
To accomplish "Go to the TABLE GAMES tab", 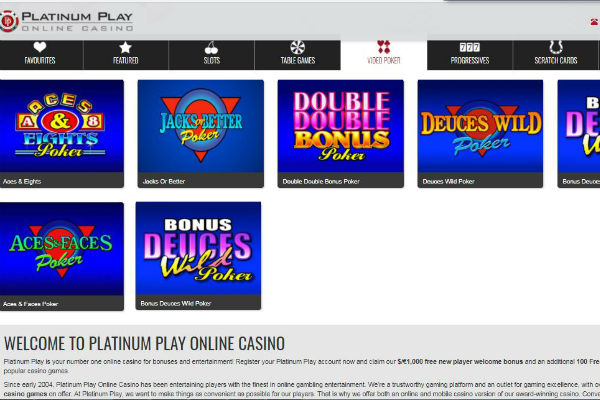I will pos(297,55).
